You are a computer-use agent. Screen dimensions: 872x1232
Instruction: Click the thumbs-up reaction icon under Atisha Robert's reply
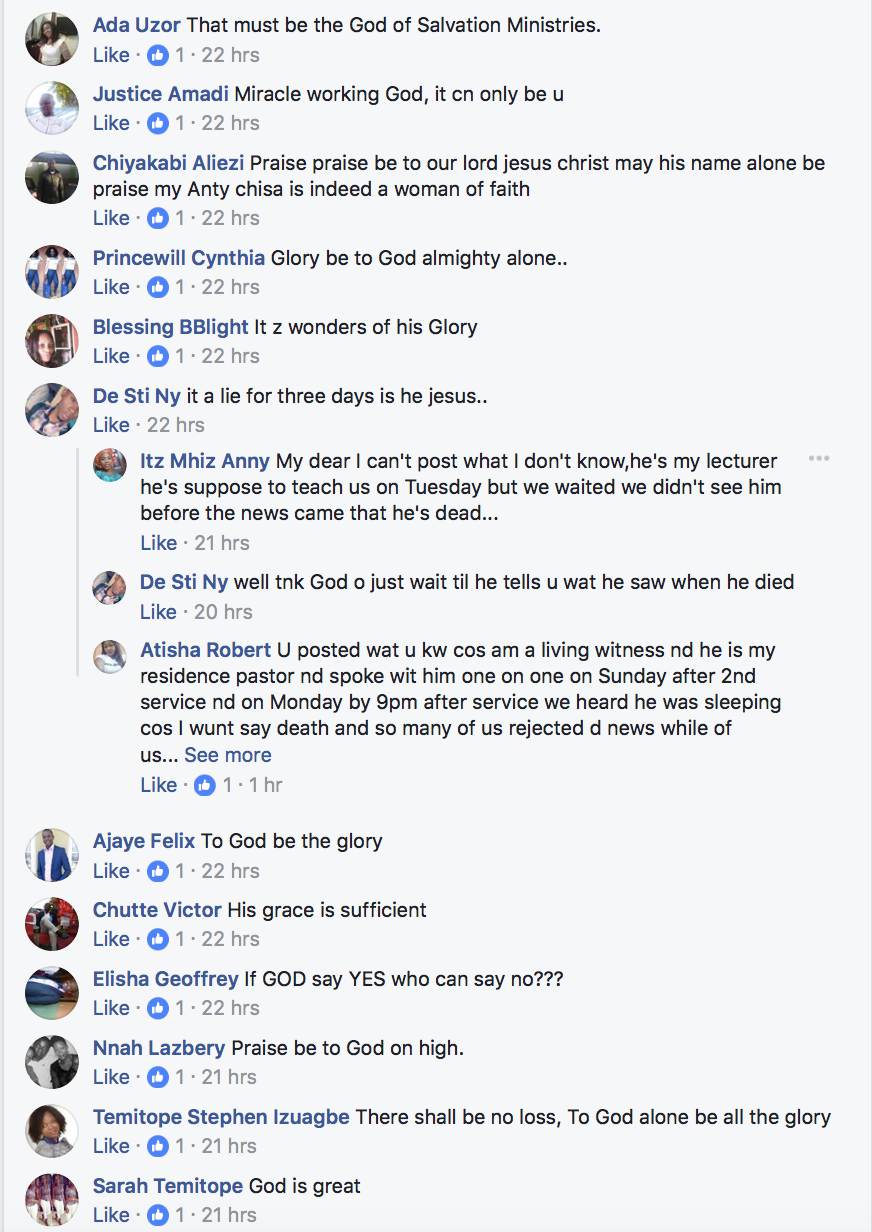click(205, 786)
